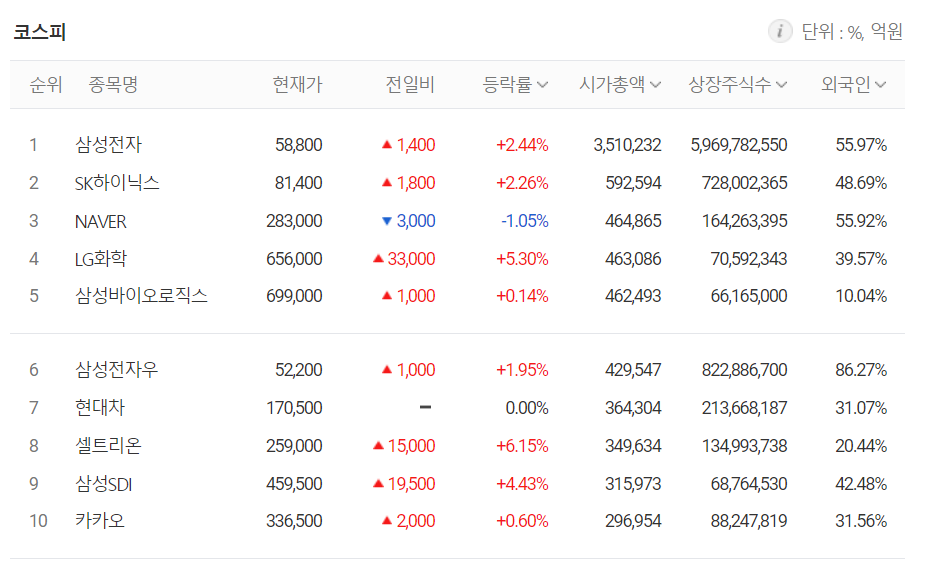Click the +0.60% rate for 카카오
926x568 pixels.
(522, 521)
